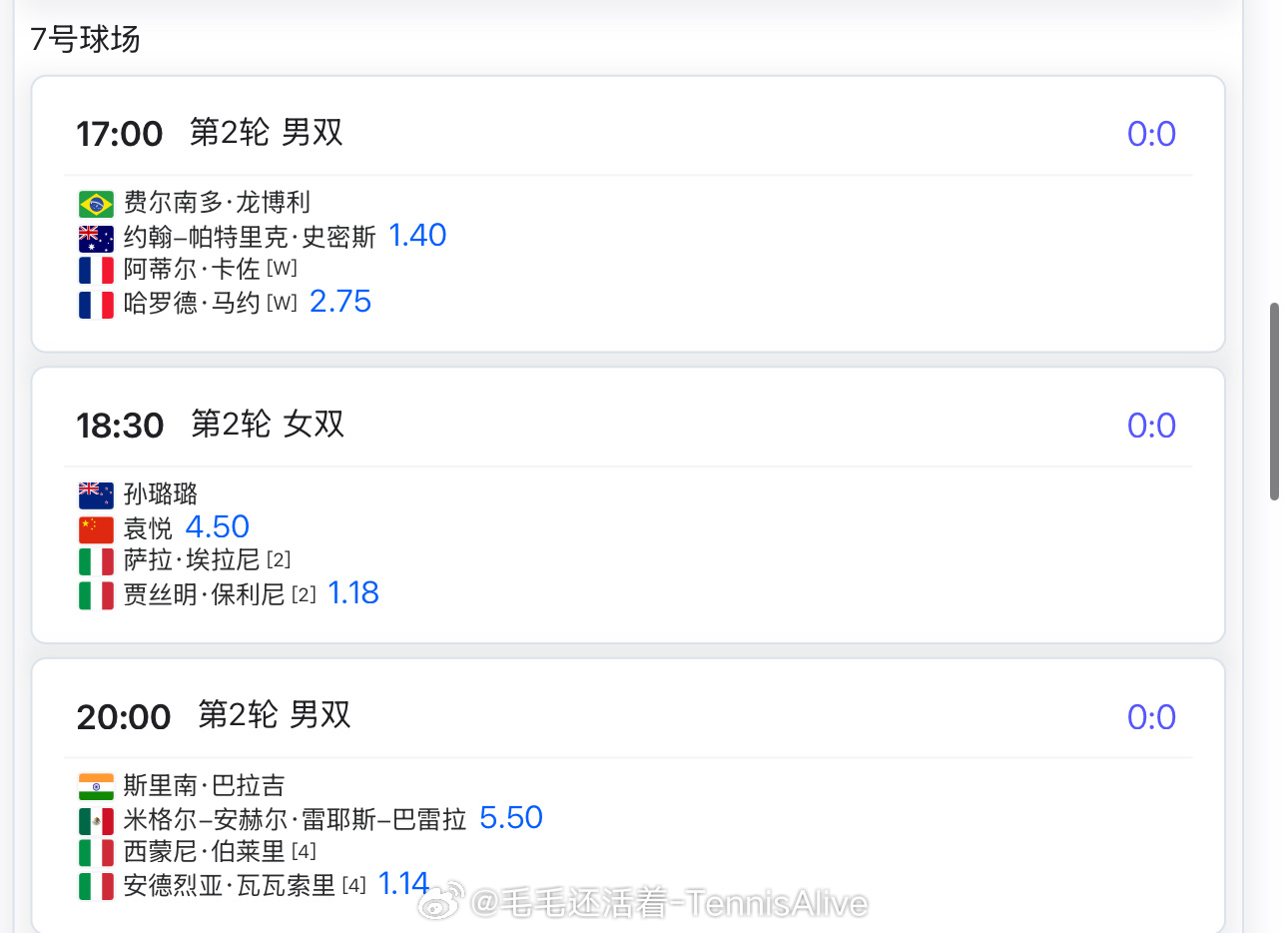Open the 0:0 score of 18:30 women's doubles
The image size is (1288, 933).
coord(1151,426)
